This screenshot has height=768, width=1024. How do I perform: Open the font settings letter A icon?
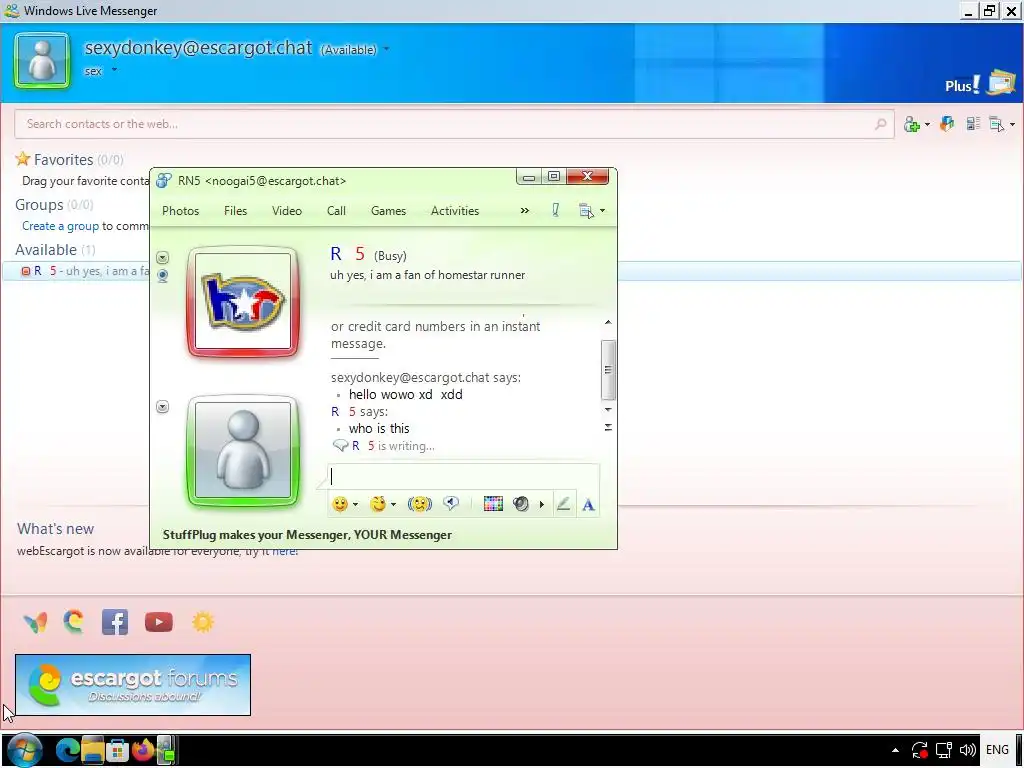(x=588, y=505)
